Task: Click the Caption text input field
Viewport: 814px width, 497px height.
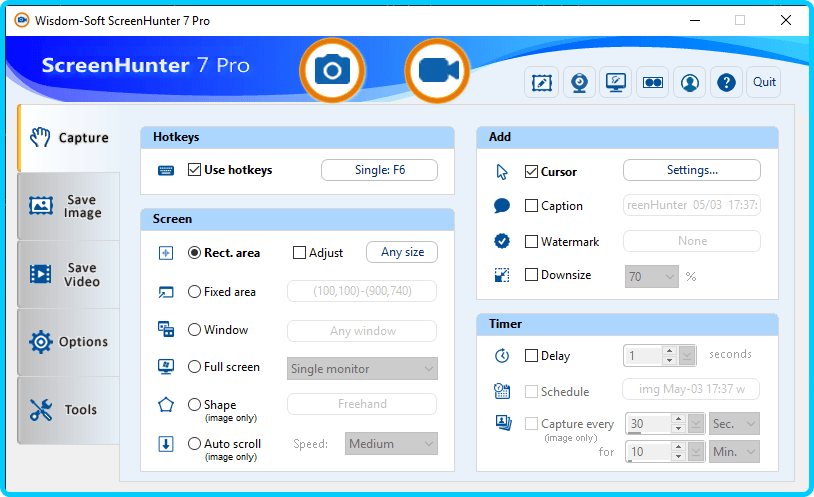Action: (691, 205)
